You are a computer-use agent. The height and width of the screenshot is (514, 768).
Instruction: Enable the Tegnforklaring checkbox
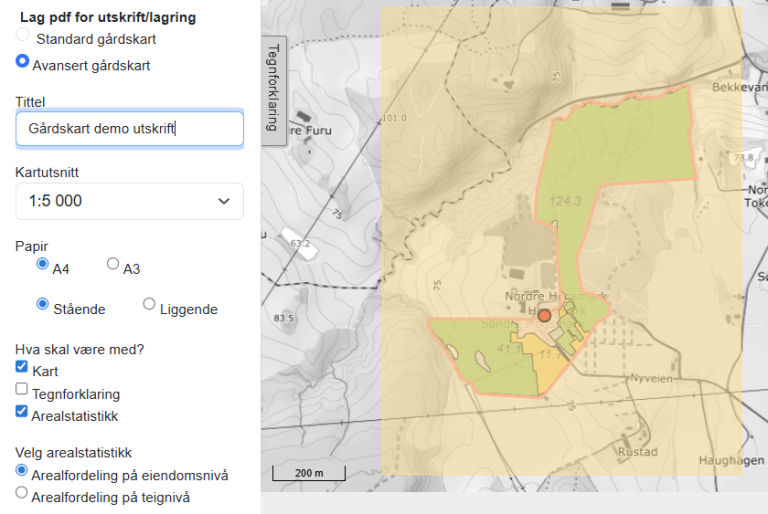pyautogui.click(x=22, y=389)
